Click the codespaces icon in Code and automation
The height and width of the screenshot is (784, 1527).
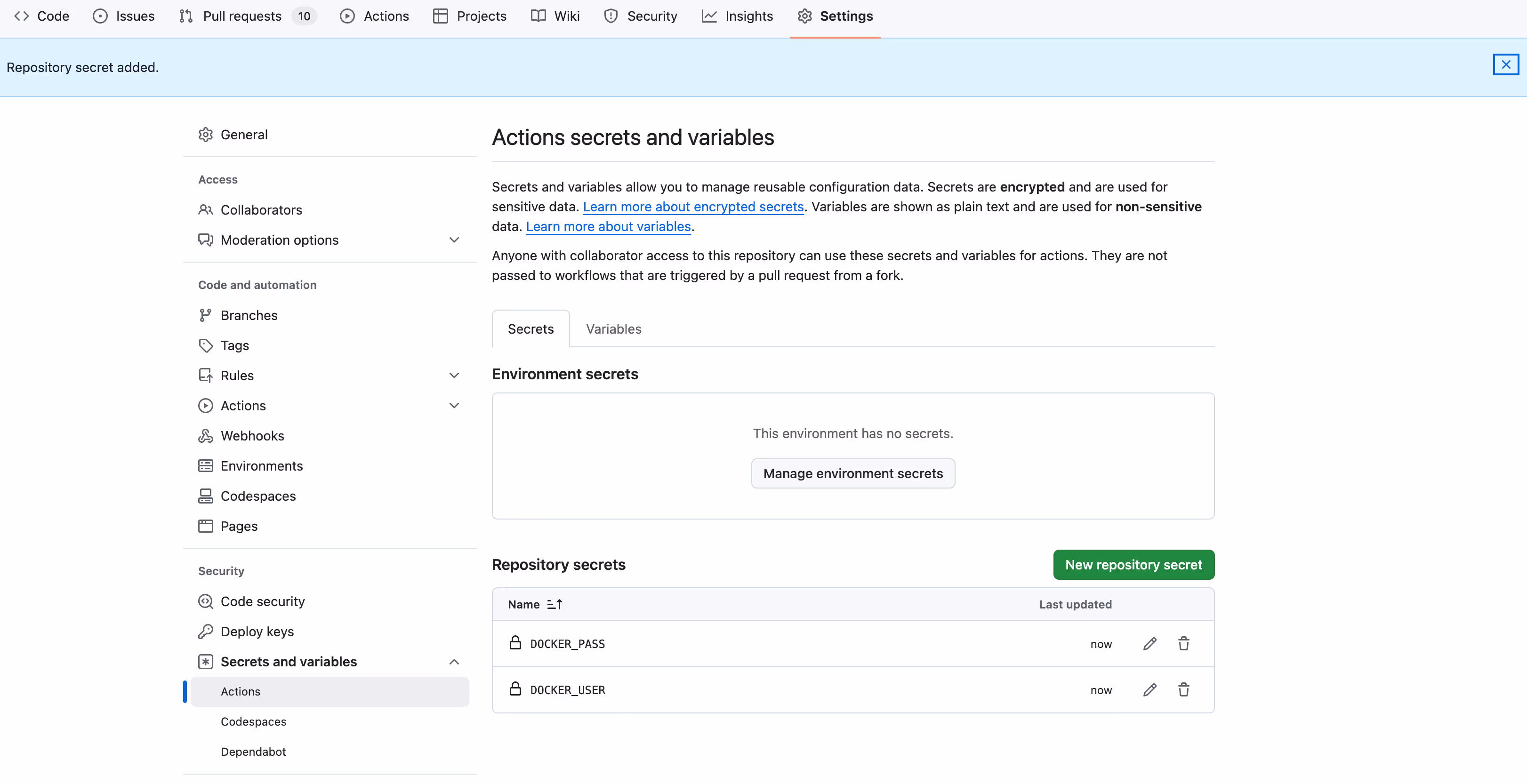(x=205, y=496)
